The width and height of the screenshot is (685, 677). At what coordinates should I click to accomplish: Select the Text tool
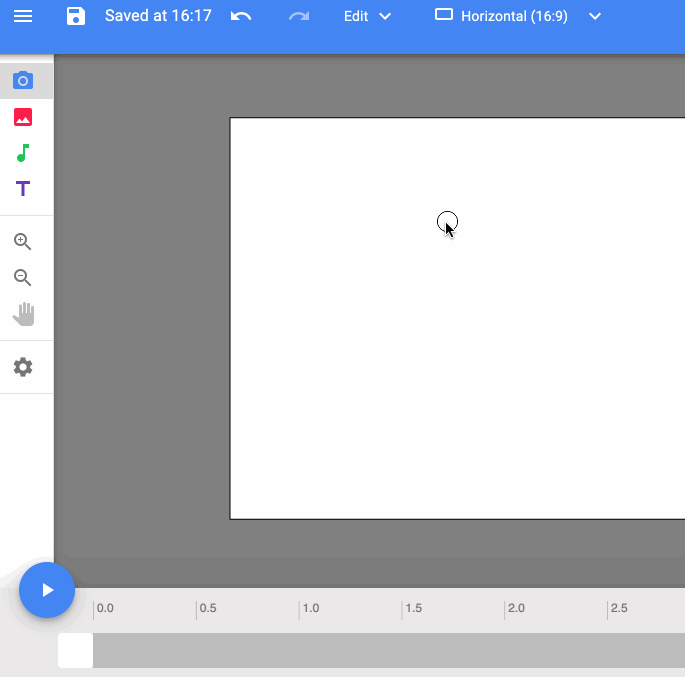pyautogui.click(x=23, y=189)
